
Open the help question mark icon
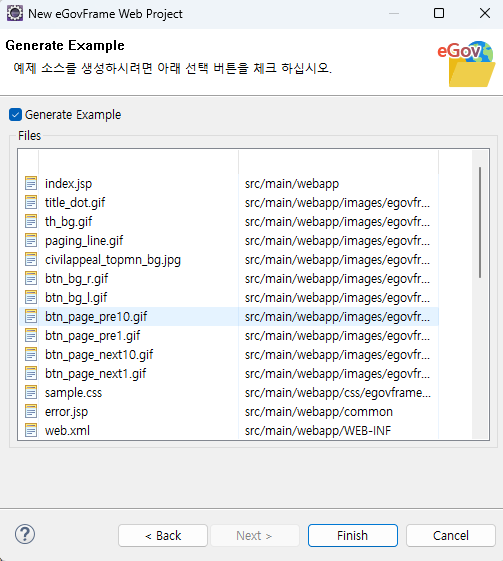[25, 535]
